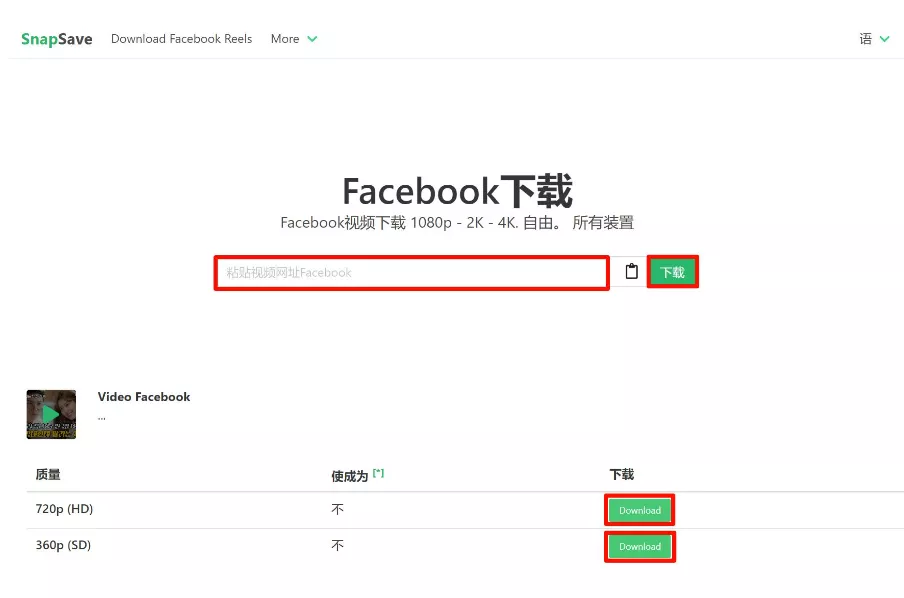904x598 pixels.
Task: Download the 360p (SD) video
Action: 640,547
